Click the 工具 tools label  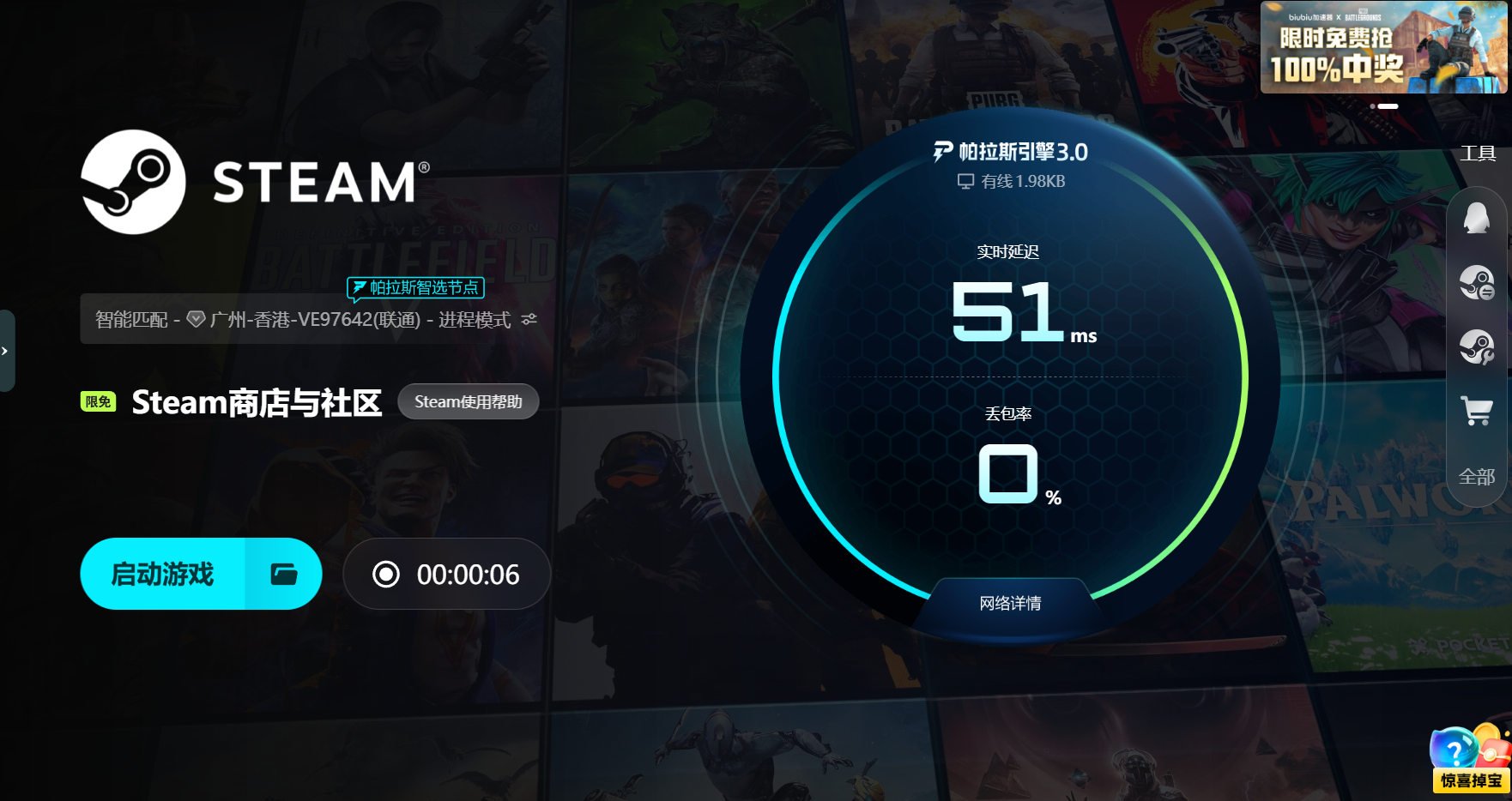point(1478,154)
